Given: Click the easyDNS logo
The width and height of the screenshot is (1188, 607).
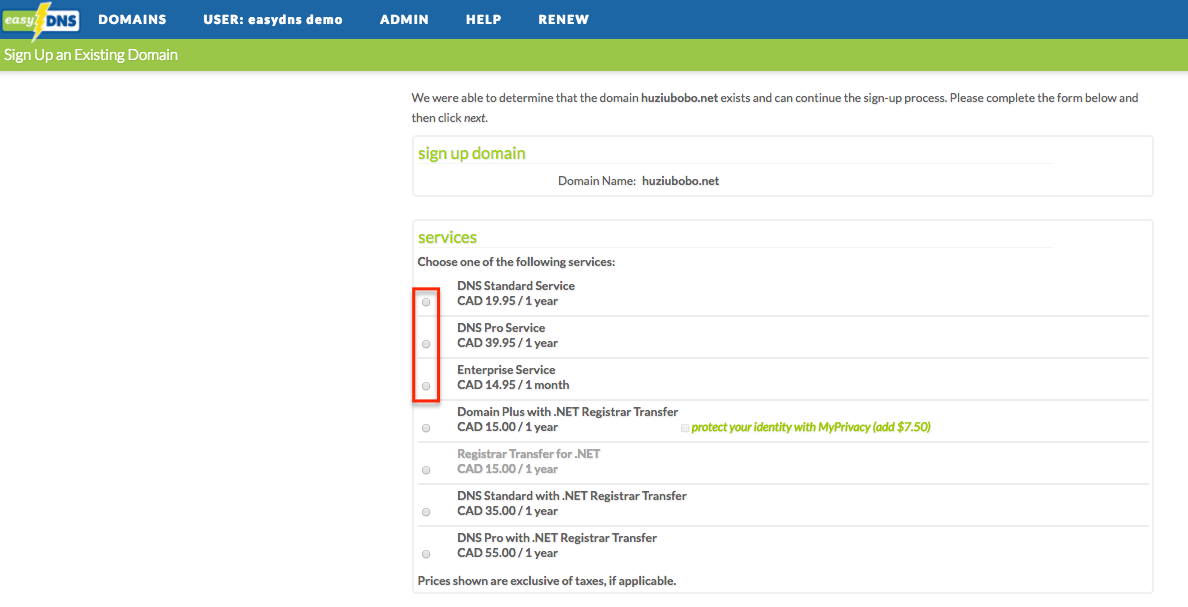Looking at the screenshot, I should 40,20.
